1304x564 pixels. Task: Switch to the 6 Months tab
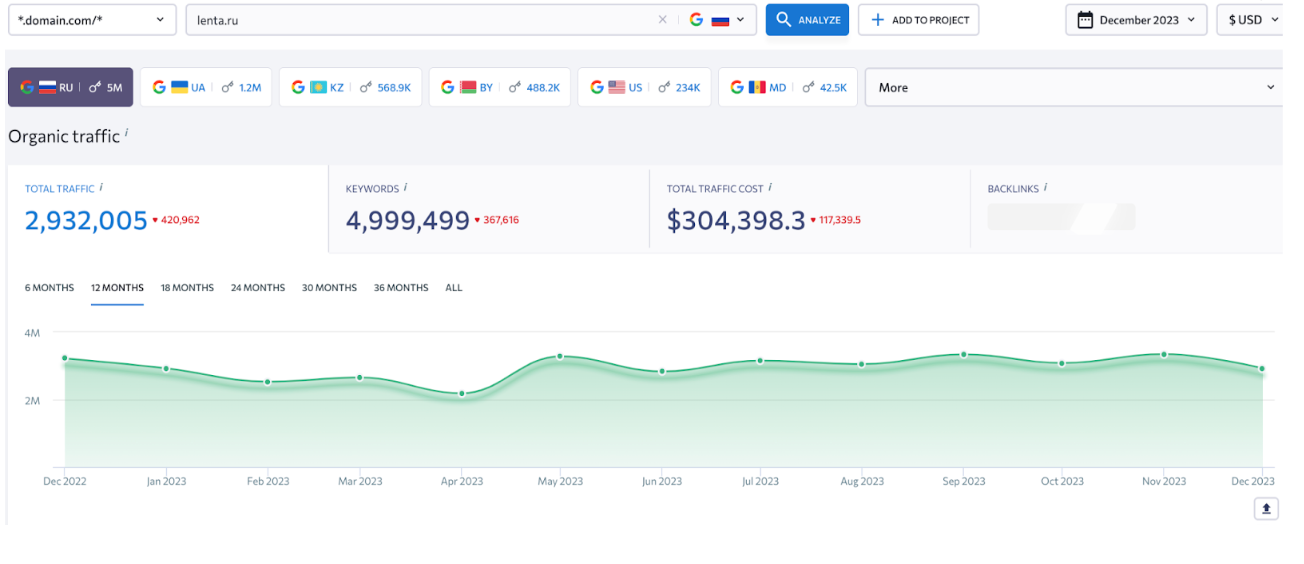click(49, 288)
